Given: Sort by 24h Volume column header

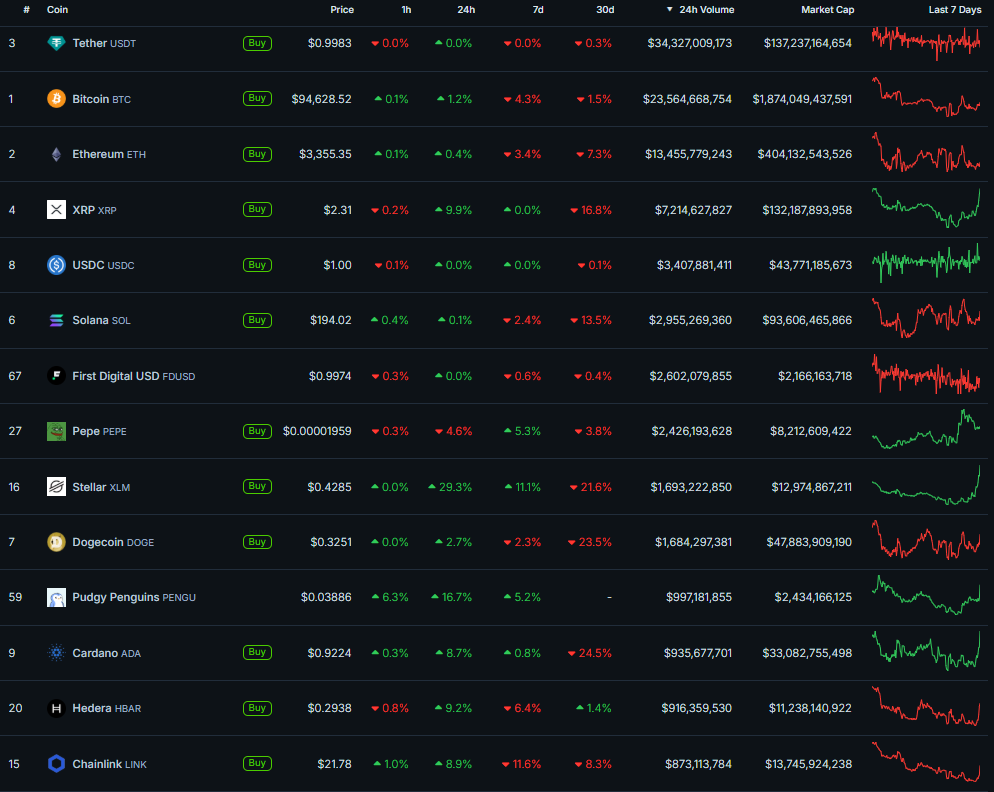Looking at the screenshot, I should [700, 10].
